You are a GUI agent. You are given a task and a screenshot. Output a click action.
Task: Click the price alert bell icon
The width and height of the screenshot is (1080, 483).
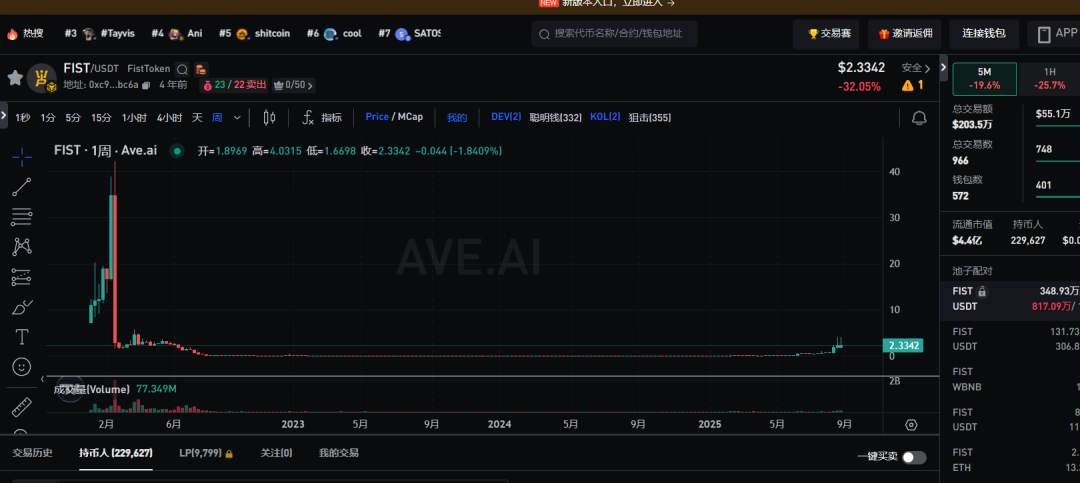(919, 118)
